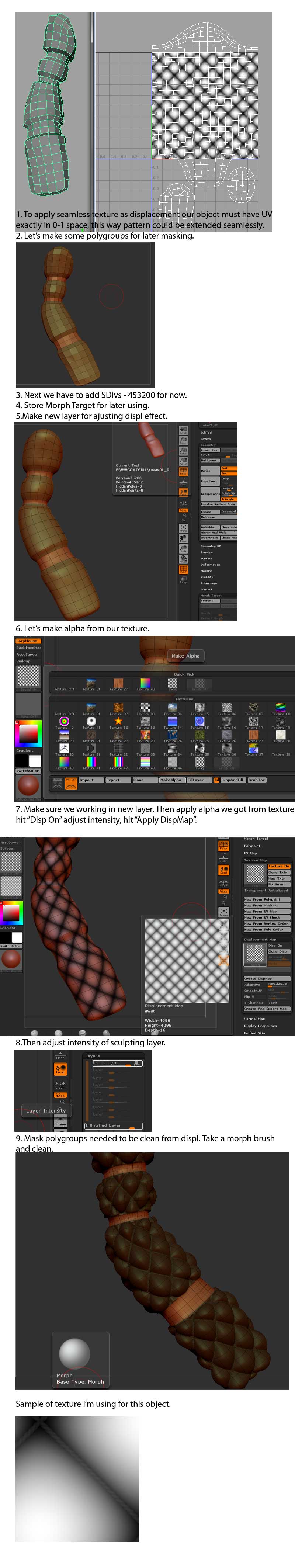Viewport: 295px width, 1568px height.
Task: Toggle the Transp transparency icon
Action: (184, 580)
